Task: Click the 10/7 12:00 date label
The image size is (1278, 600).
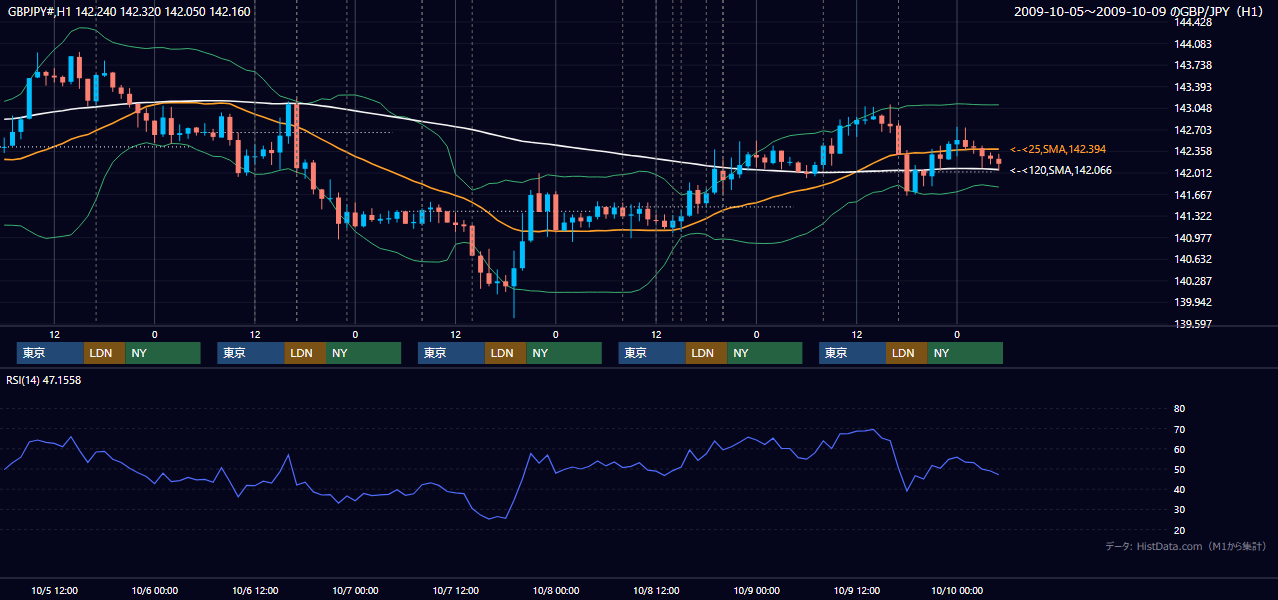Action: click(455, 590)
